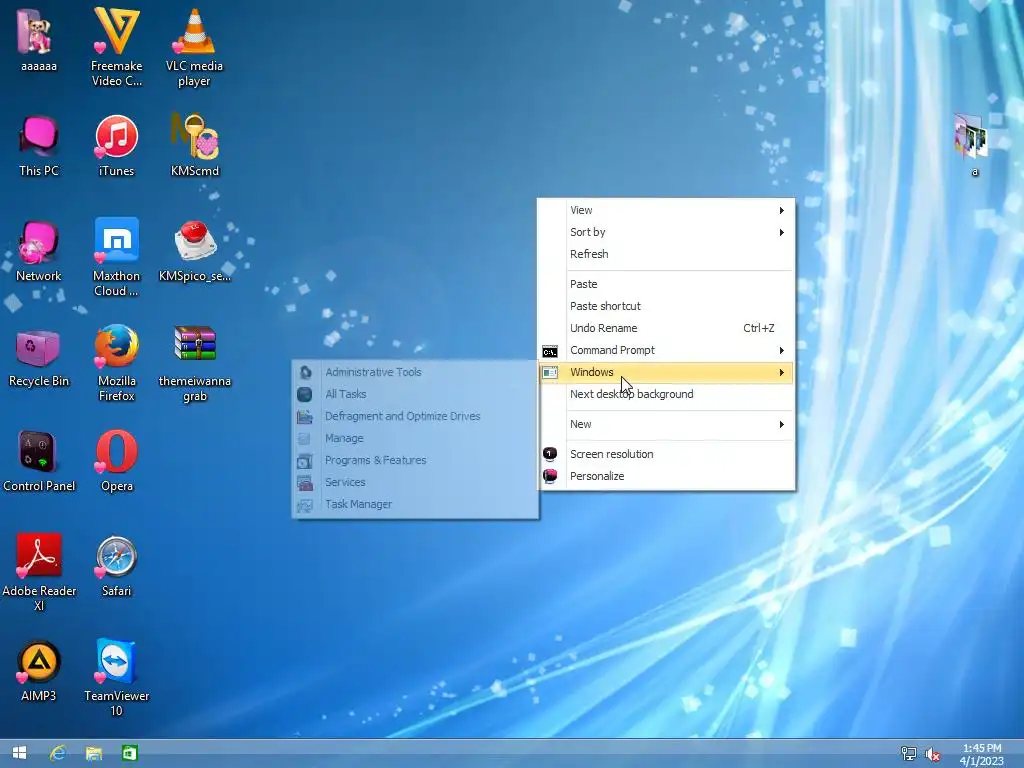The image size is (1024, 768).
Task: Launch Internet Explorer from the taskbar
Action: 57,753
